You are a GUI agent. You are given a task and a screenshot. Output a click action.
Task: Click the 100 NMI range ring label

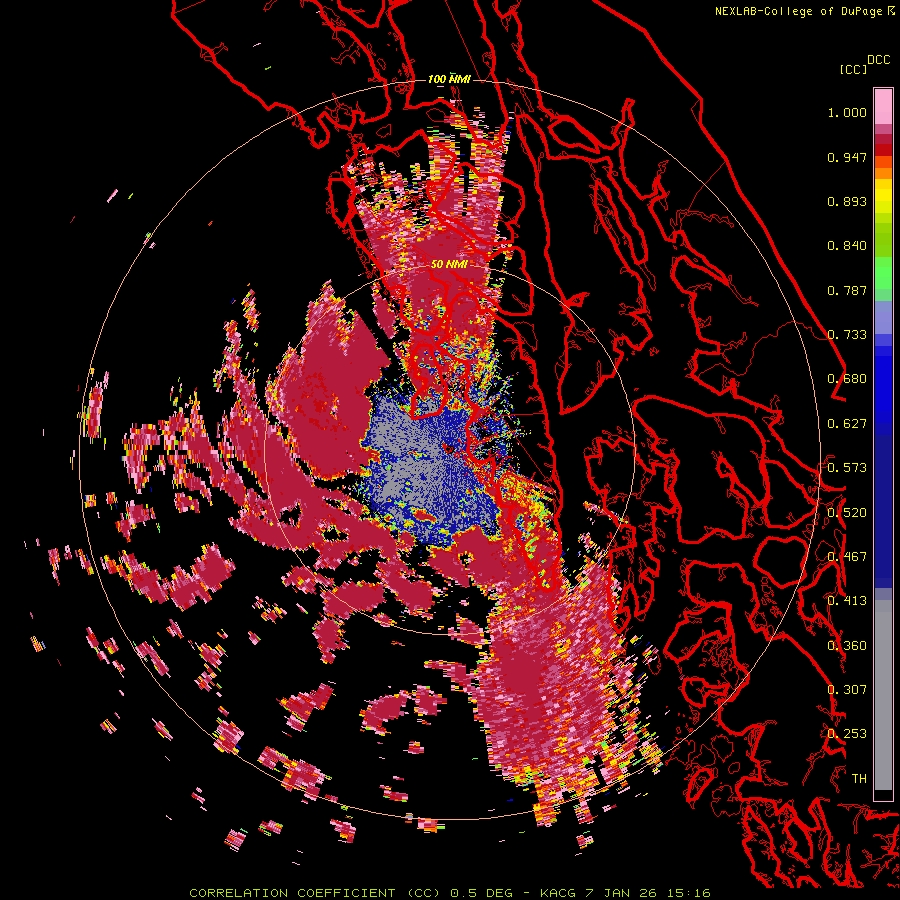pos(449,79)
